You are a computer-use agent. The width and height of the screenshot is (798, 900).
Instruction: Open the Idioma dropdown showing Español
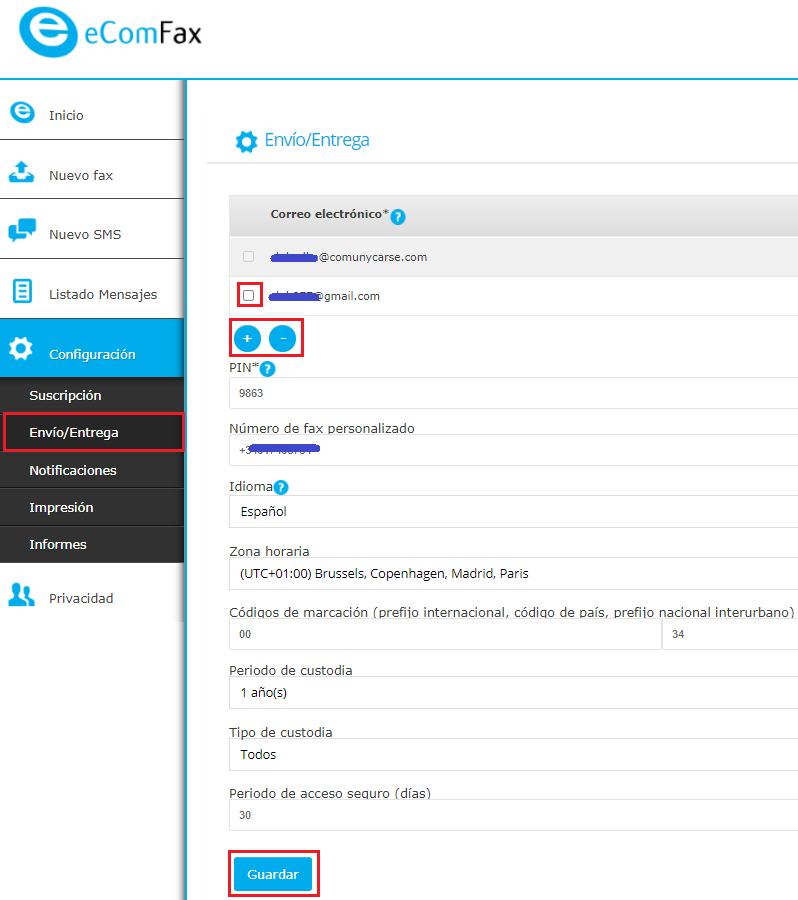(x=513, y=511)
